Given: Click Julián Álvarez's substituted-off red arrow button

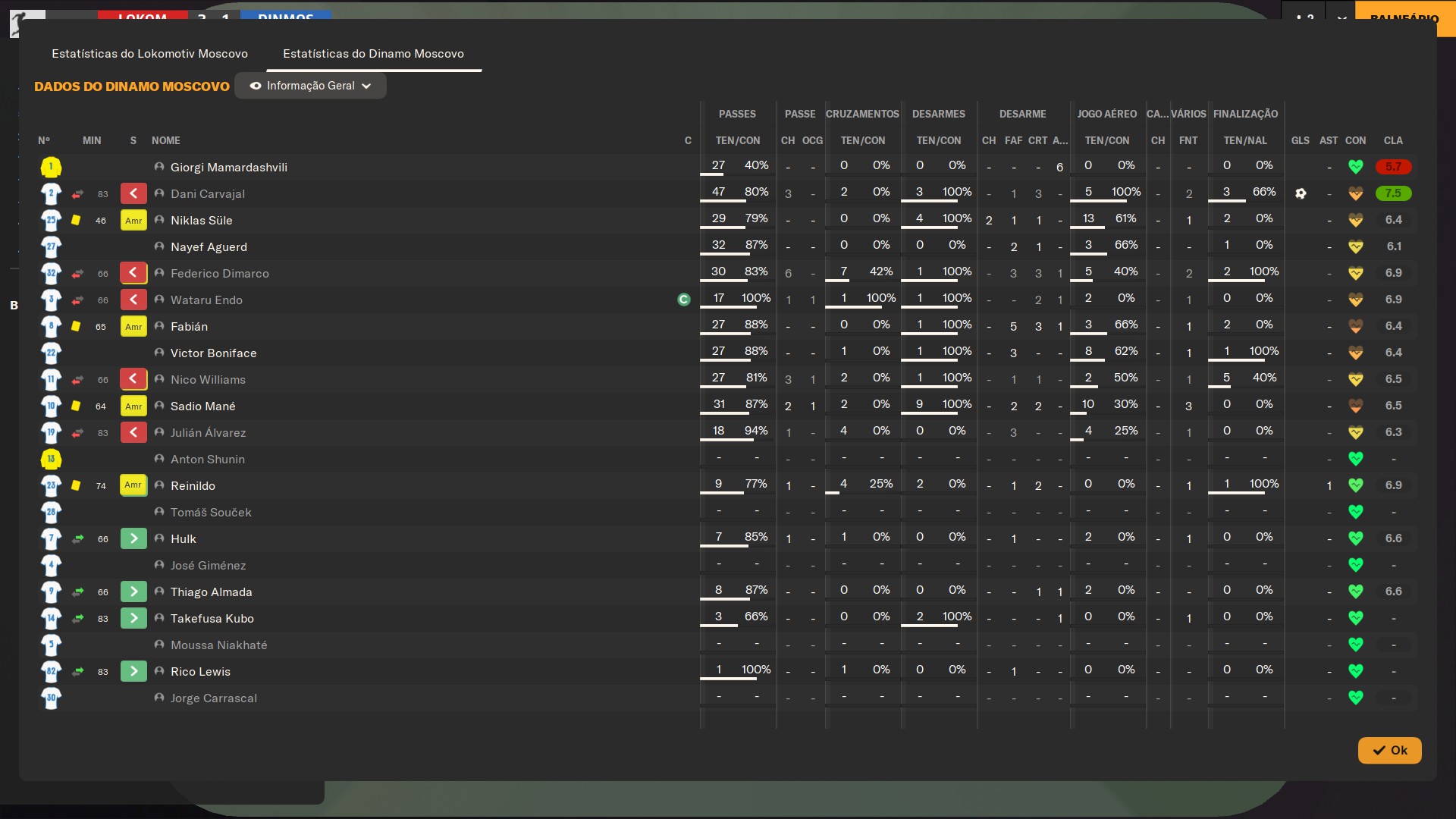Looking at the screenshot, I should point(133,432).
